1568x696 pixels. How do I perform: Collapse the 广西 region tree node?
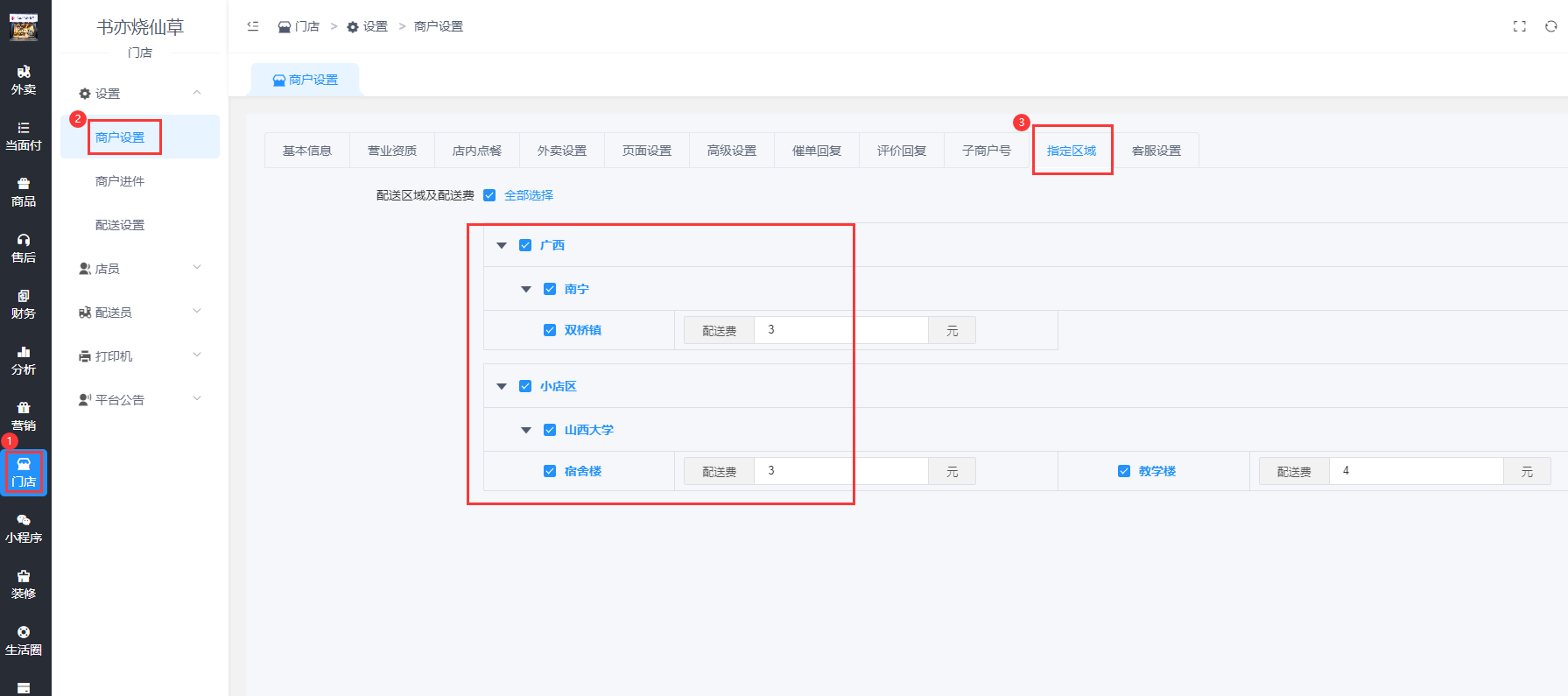502,245
